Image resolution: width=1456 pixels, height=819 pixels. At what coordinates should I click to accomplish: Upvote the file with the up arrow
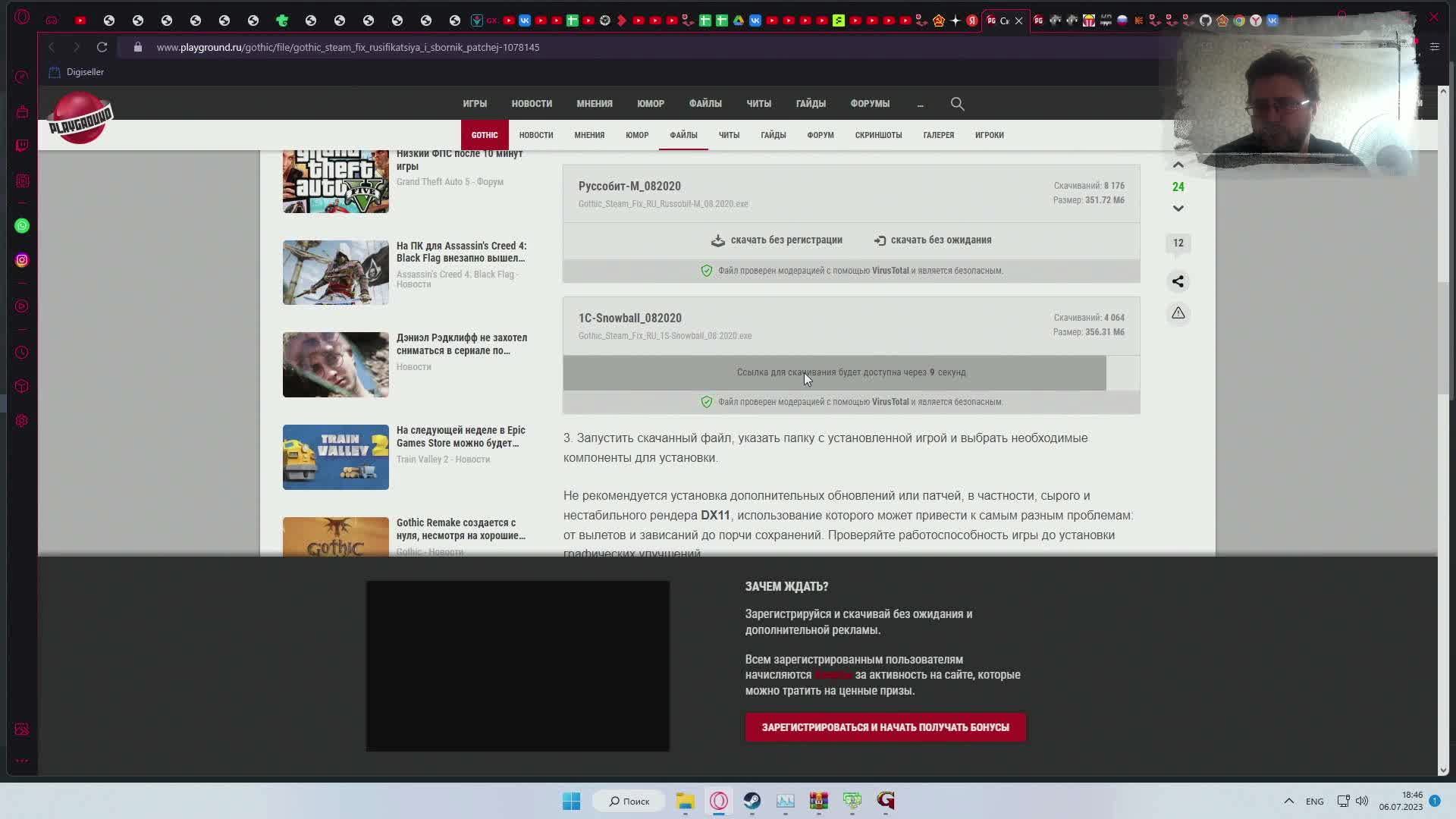[x=1178, y=165]
